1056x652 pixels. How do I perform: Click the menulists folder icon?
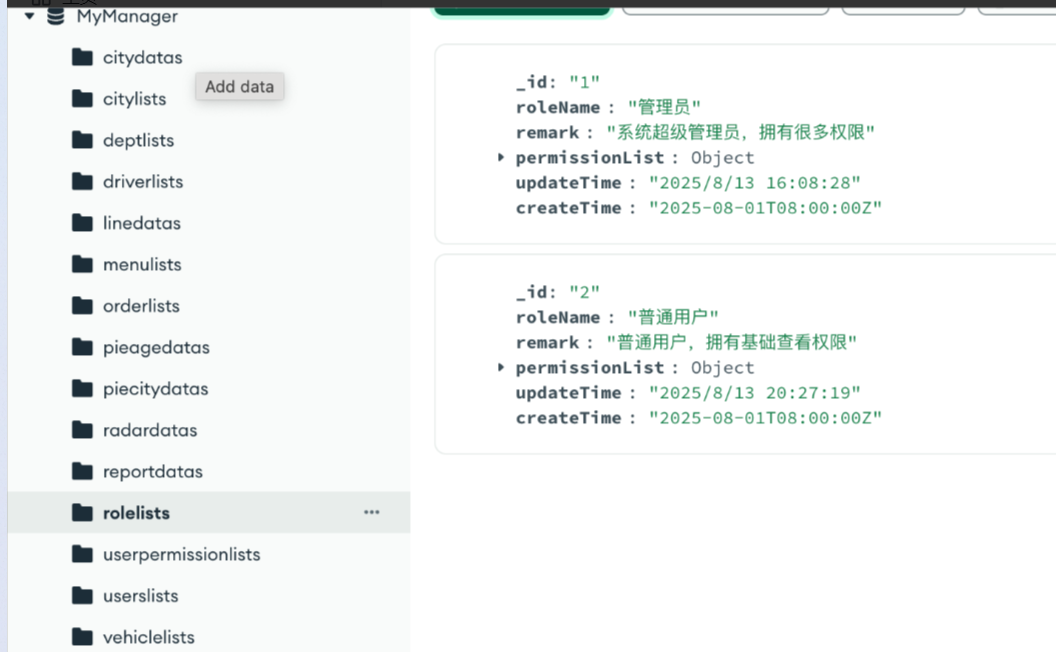[82, 265]
